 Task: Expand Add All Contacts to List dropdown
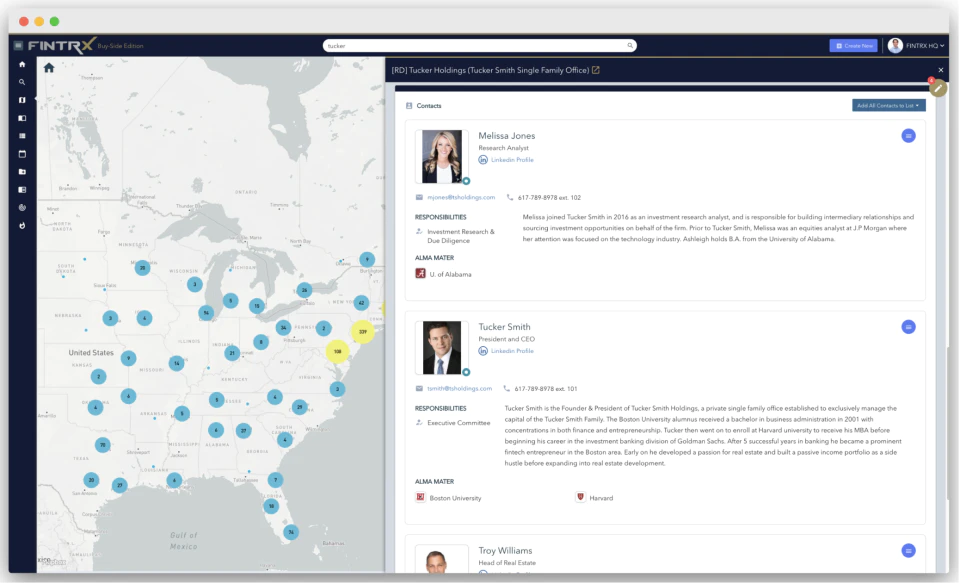[888, 106]
